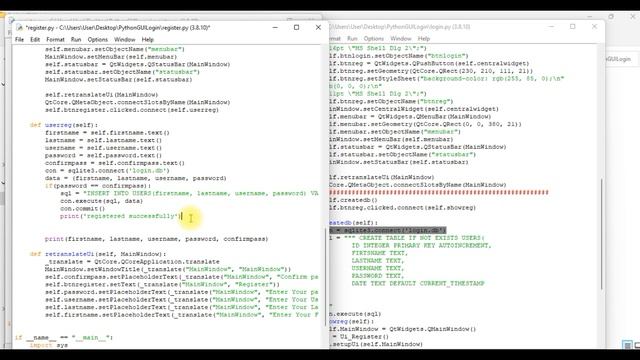640x360 pixels.
Task: Click the 'PythonGUILogin' label in the rearmost window
Action: click(618, 59)
